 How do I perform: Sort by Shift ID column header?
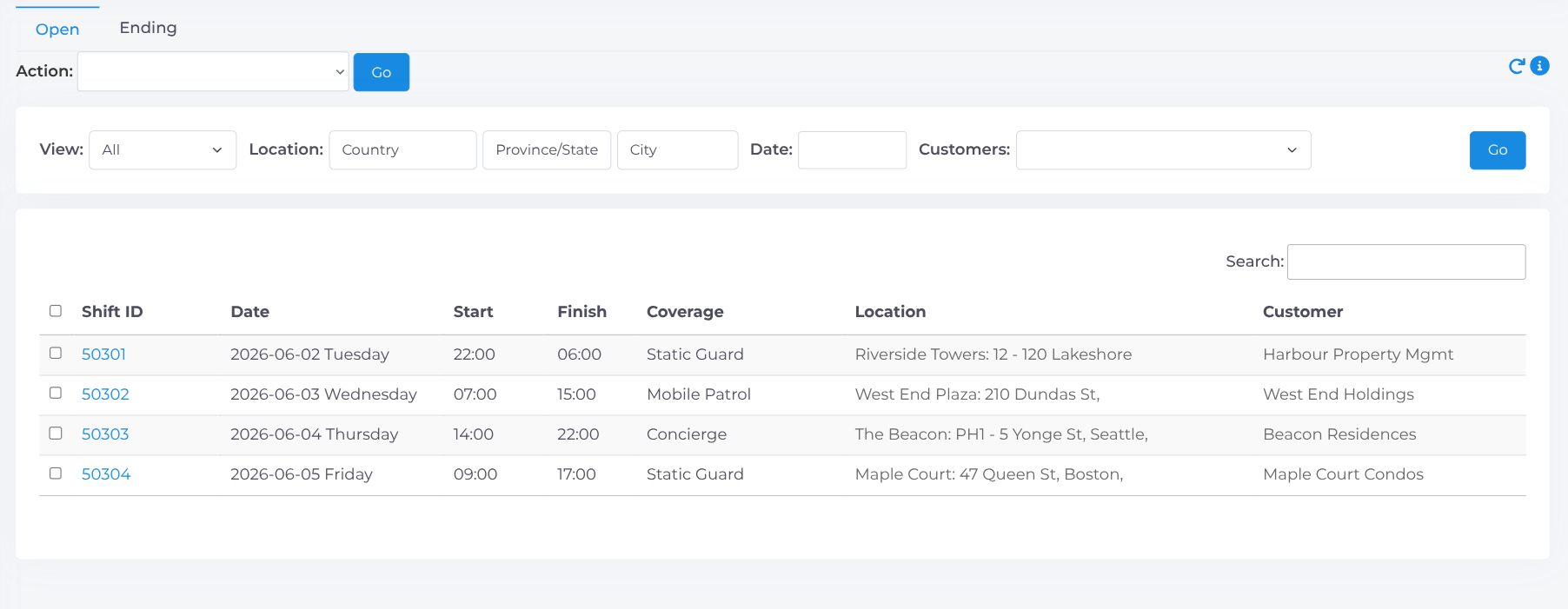[112, 312]
